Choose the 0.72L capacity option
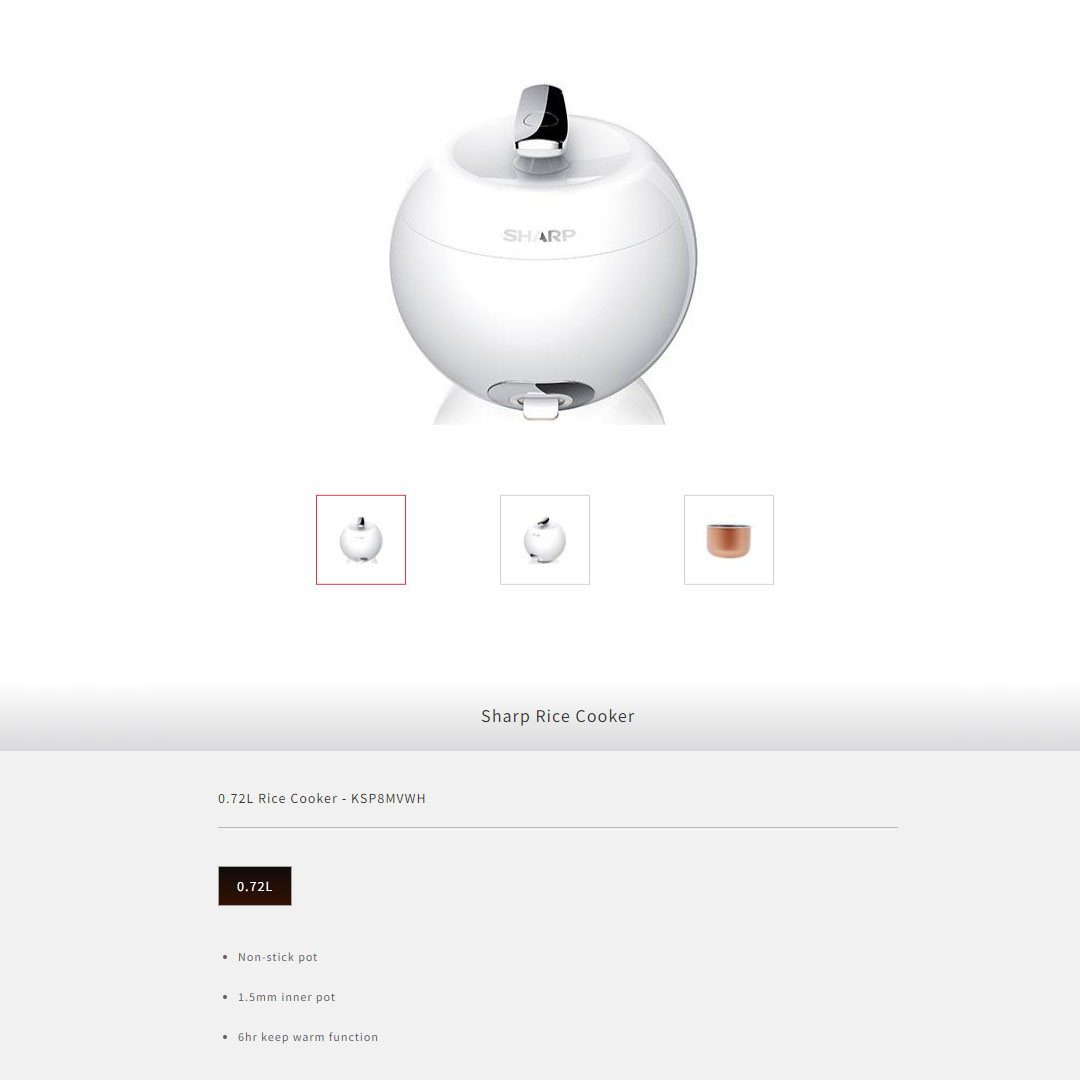The width and height of the screenshot is (1080, 1080). [255, 886]
